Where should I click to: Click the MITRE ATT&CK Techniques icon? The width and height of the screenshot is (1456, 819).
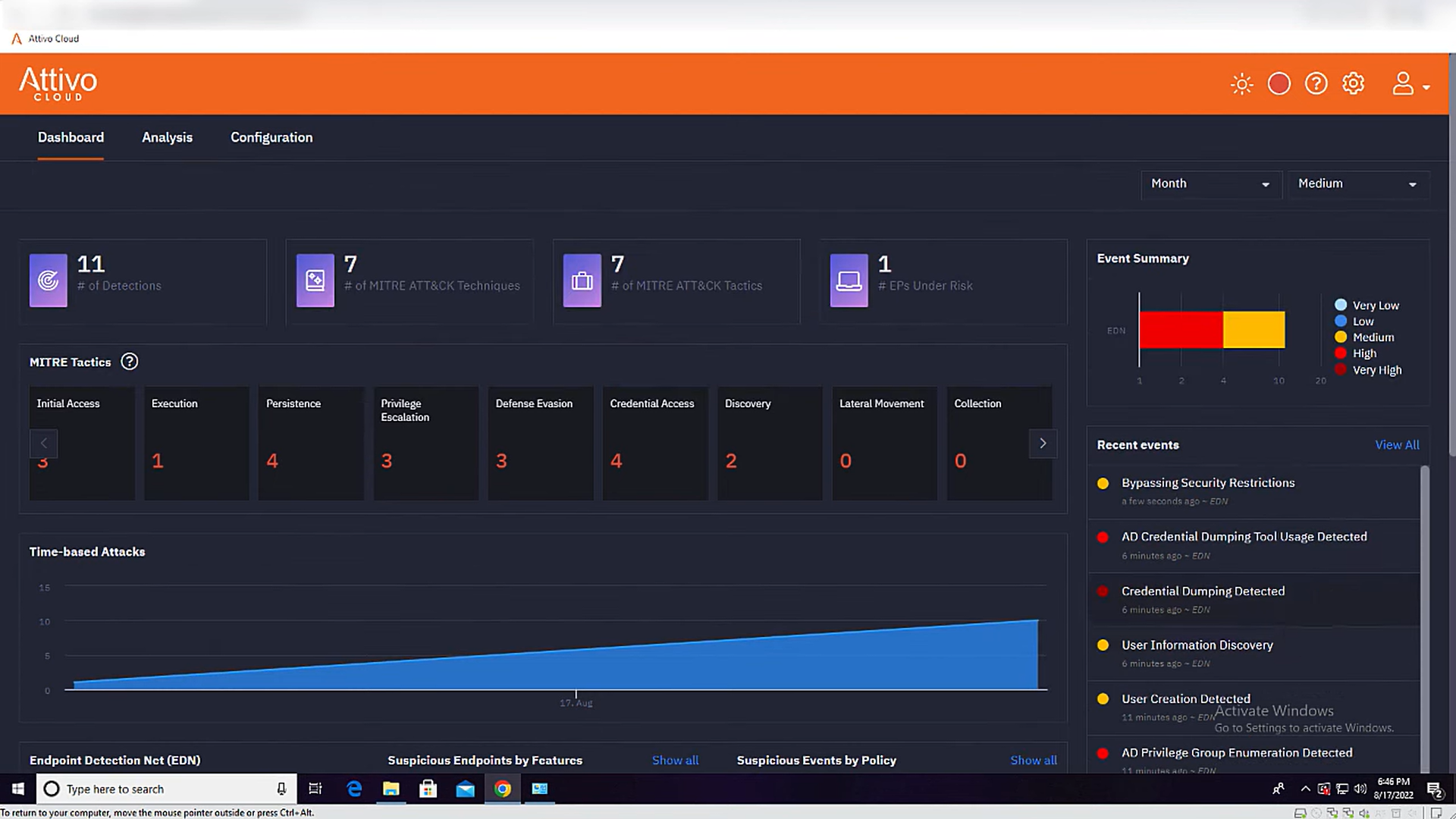(x=315, y=281)
